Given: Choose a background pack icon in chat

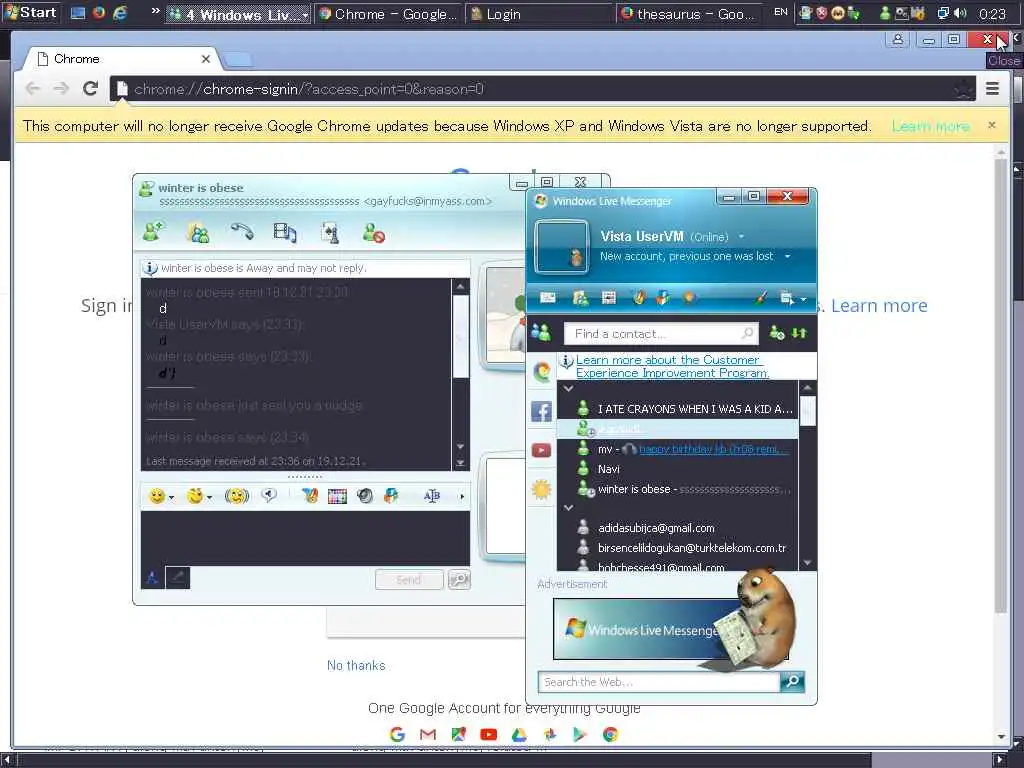Looking at the screenshot, I should pos(391,496).
